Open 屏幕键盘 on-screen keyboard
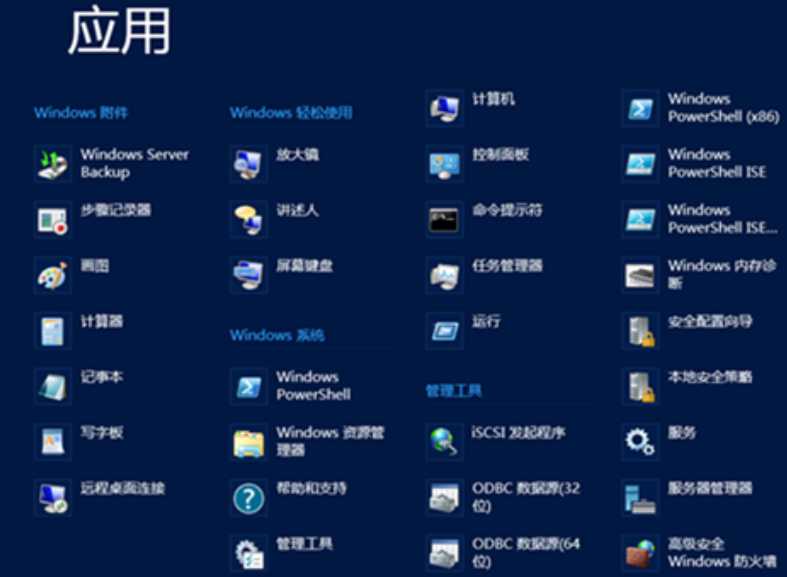 coord(282,275)
